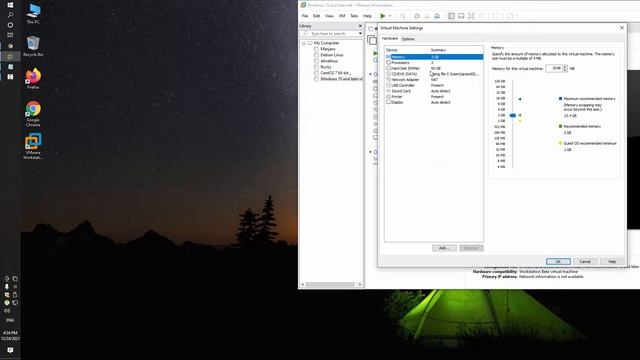Select the Memory device row
Viewport: 640px width, 360px height.
pos(434,57)
